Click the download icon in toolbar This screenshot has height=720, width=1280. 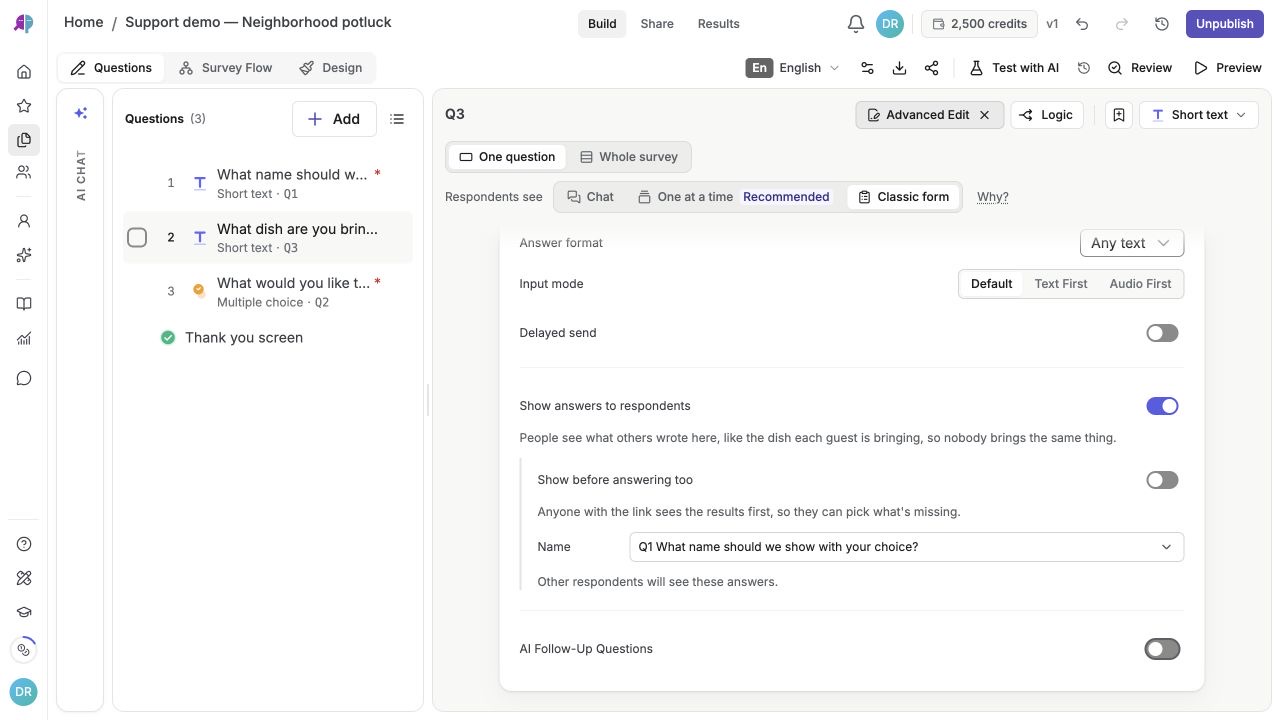(x=899, y=68)
